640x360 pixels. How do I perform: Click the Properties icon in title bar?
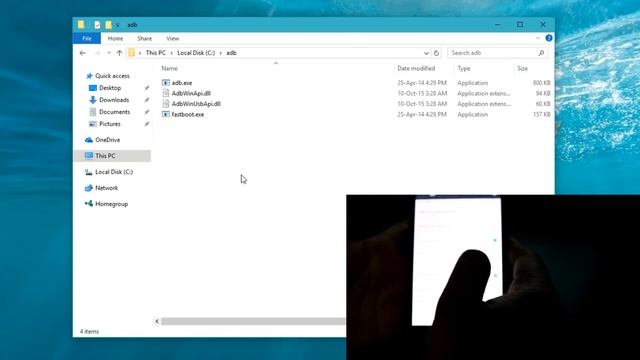click(x=97, y=25)
